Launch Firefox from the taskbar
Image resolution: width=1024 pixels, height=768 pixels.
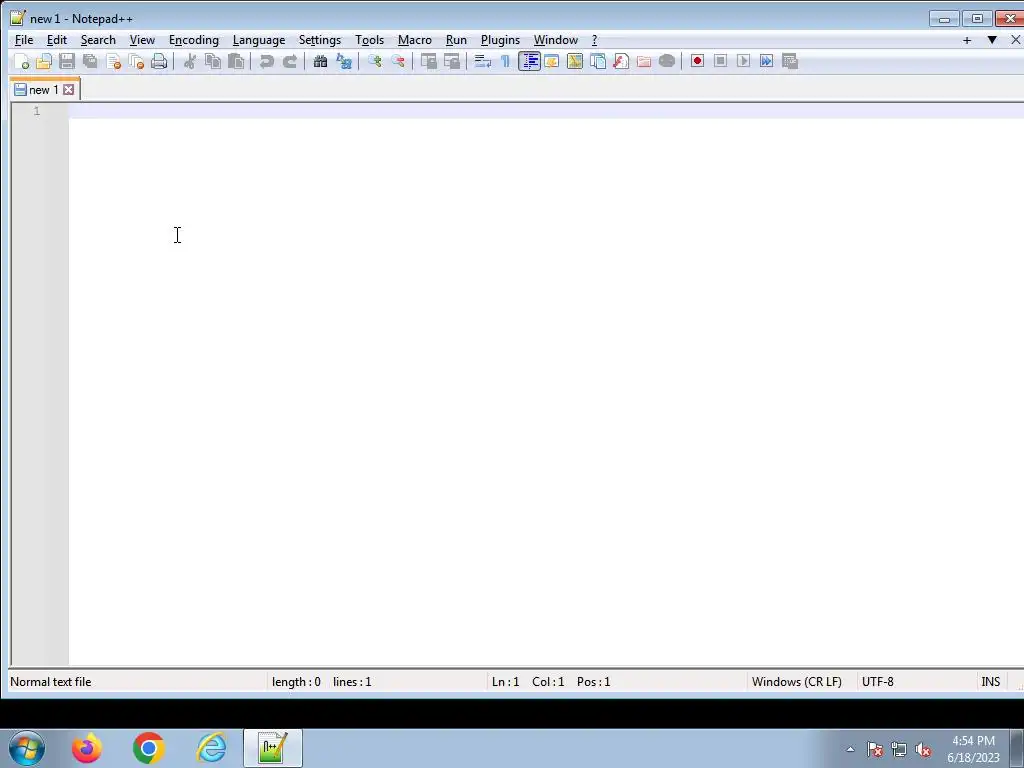tap(86, 748)
